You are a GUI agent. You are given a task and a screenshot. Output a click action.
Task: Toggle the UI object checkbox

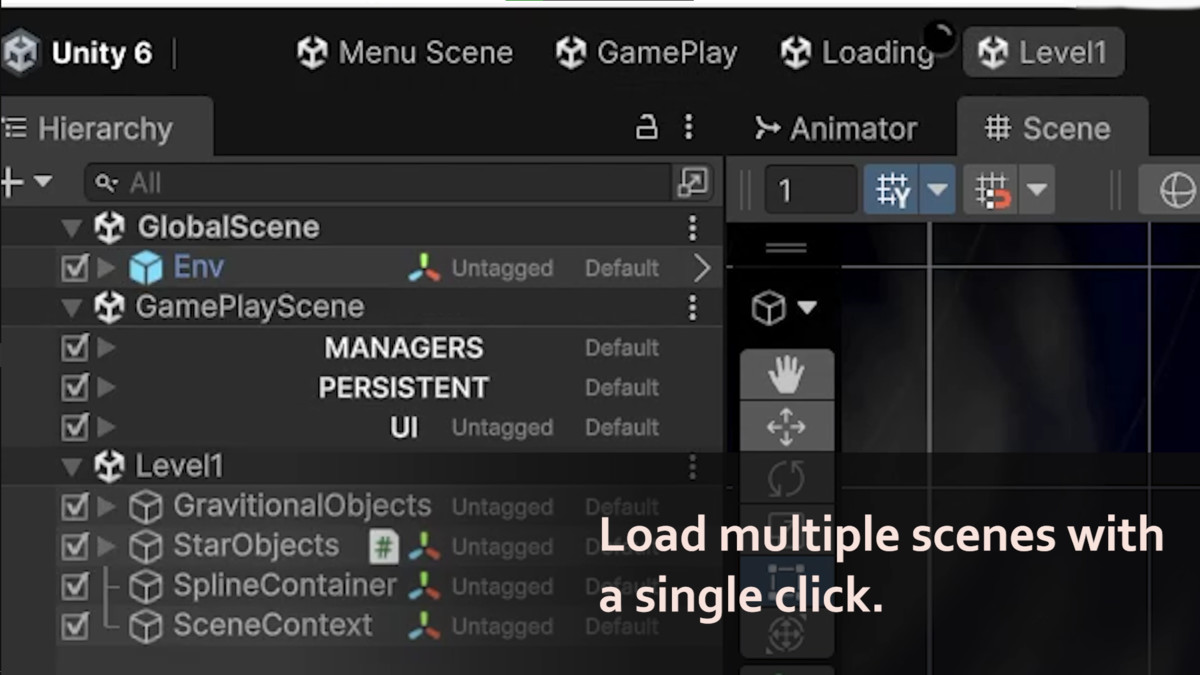pyautogui.click(x=75, y=428)
